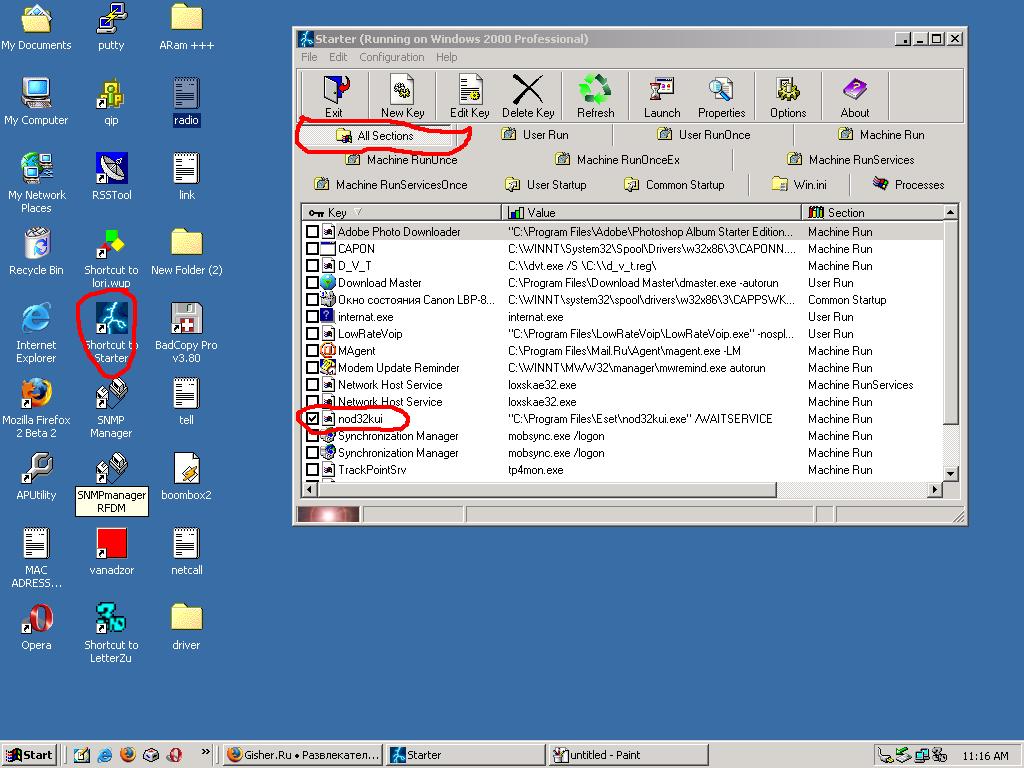Click the About toolbar icon
The width and height of the screenshot is (1024, 768).
[x=854, y=97]
